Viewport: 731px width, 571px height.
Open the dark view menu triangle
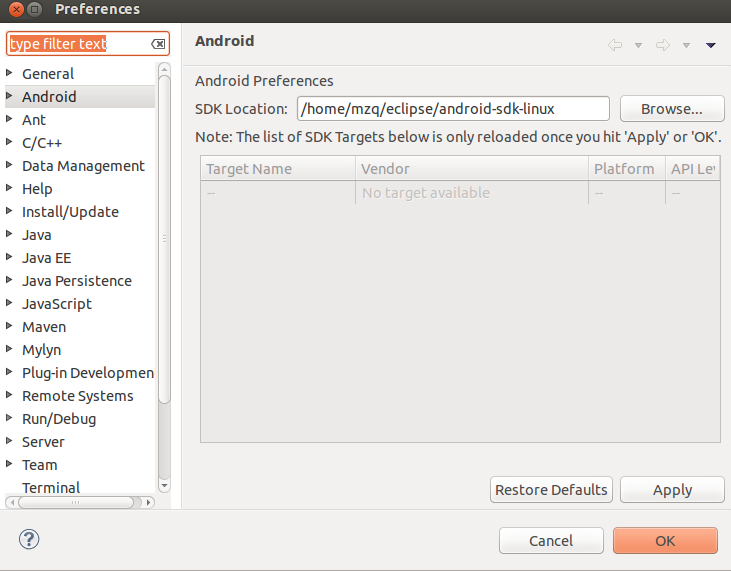[710, 45]
